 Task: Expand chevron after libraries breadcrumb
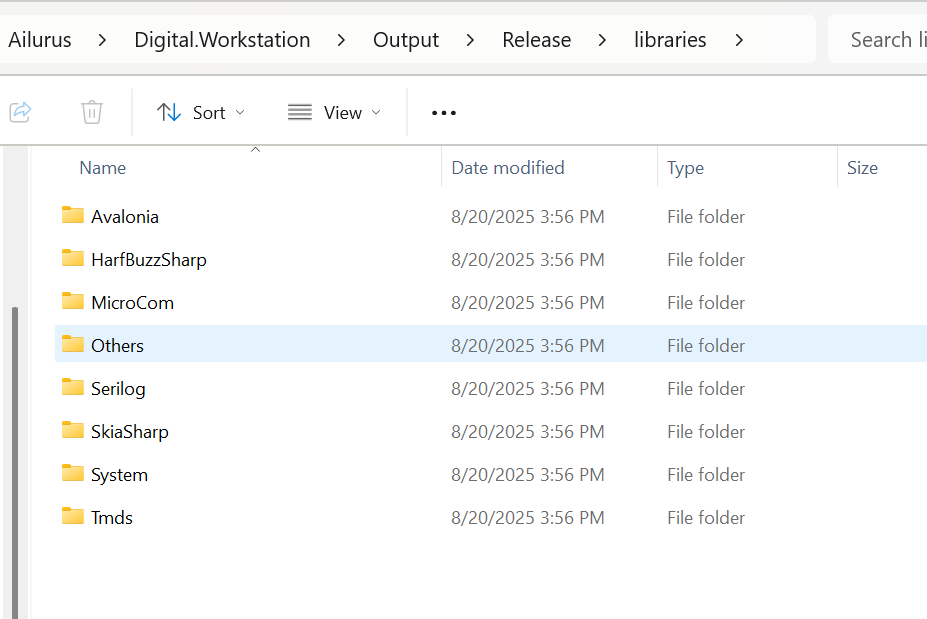739,40
